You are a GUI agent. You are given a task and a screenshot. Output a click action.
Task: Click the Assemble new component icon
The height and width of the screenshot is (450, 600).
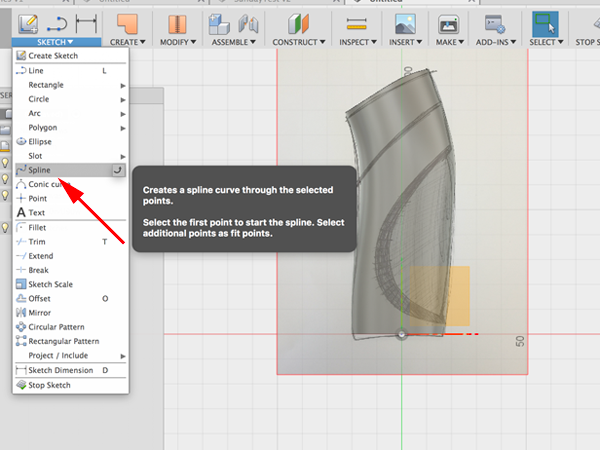219,24
